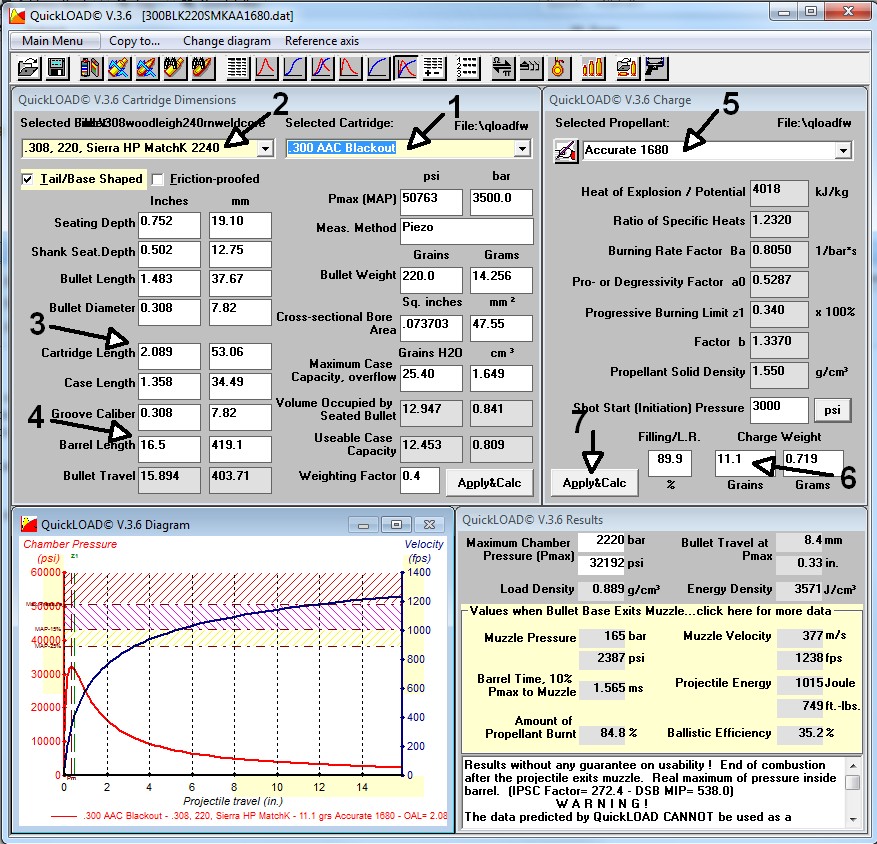Expand the Selected Propellant dropdown arrow
877x844 pixels.
pyautogui.click(x=843, y=150)
